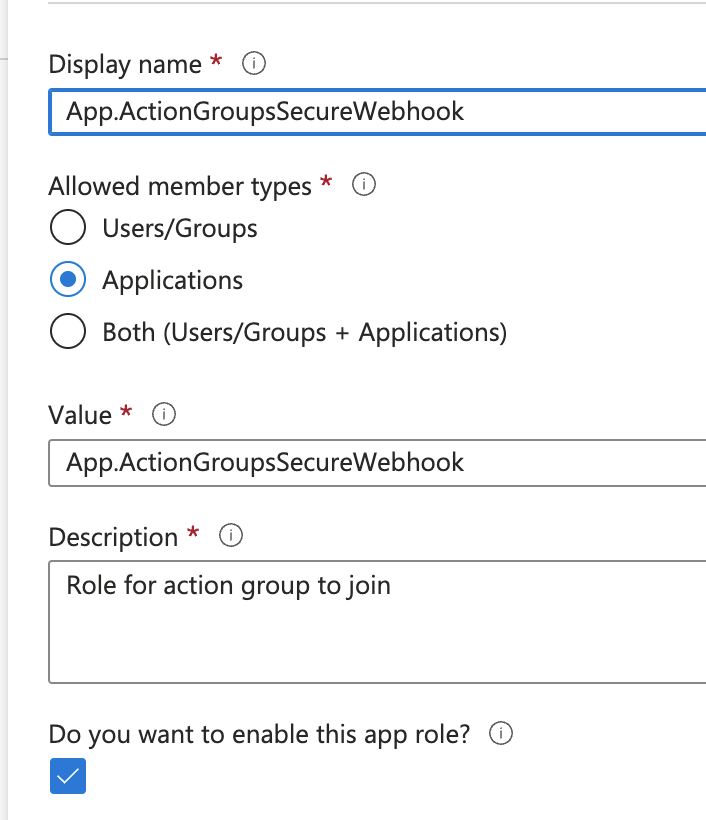Show the Description field info icon
Image resolution: width=706 pixels, height=820 pixels.
pyautogui.click(x=231, y=536)
